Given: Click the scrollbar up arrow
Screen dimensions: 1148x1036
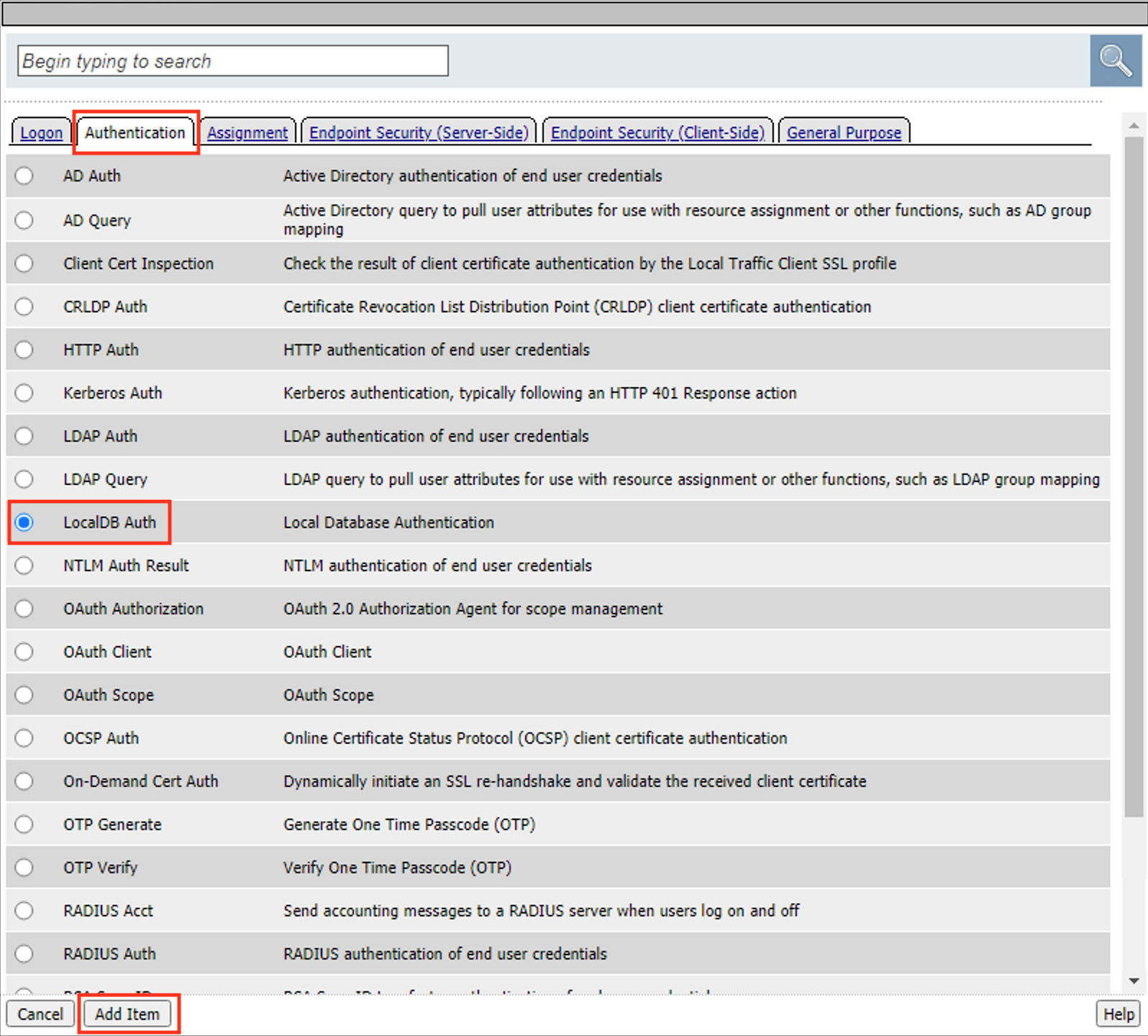Looking at the screenshot, I should [1134, 125].
